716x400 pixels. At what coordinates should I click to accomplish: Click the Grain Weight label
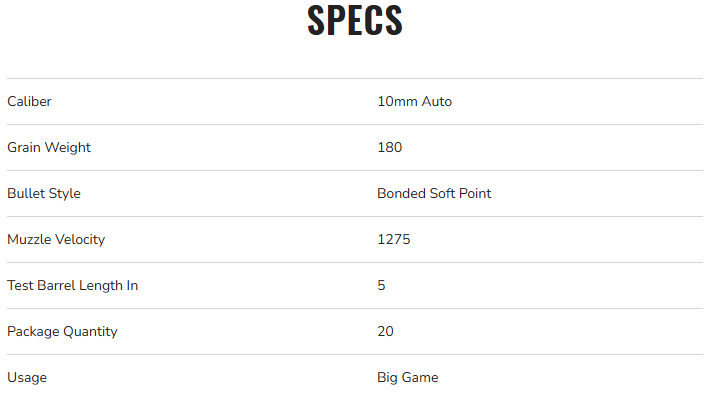(49, 148)
